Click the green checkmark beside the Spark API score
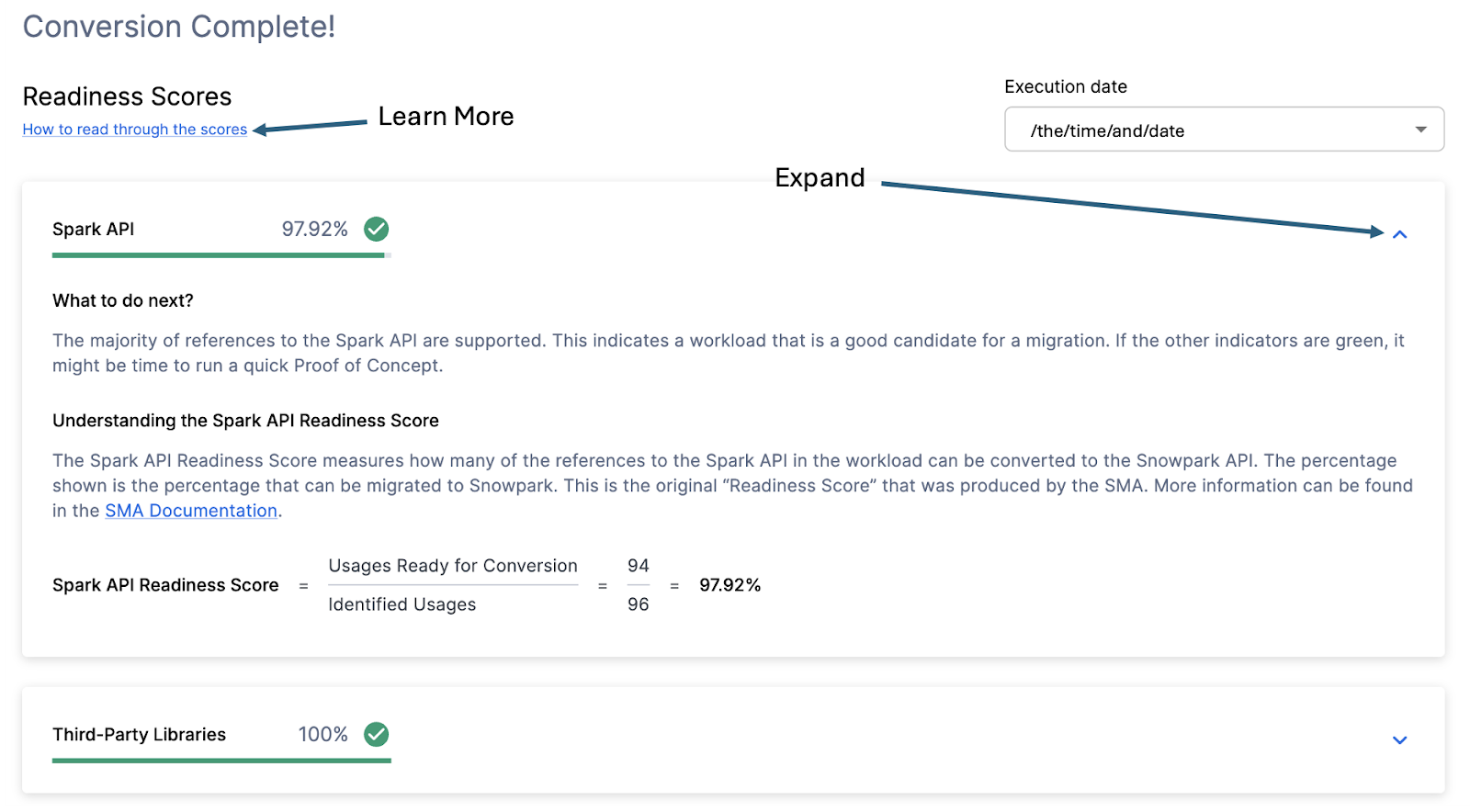Viewport: 1470px width, 812px height. [375, 229]
